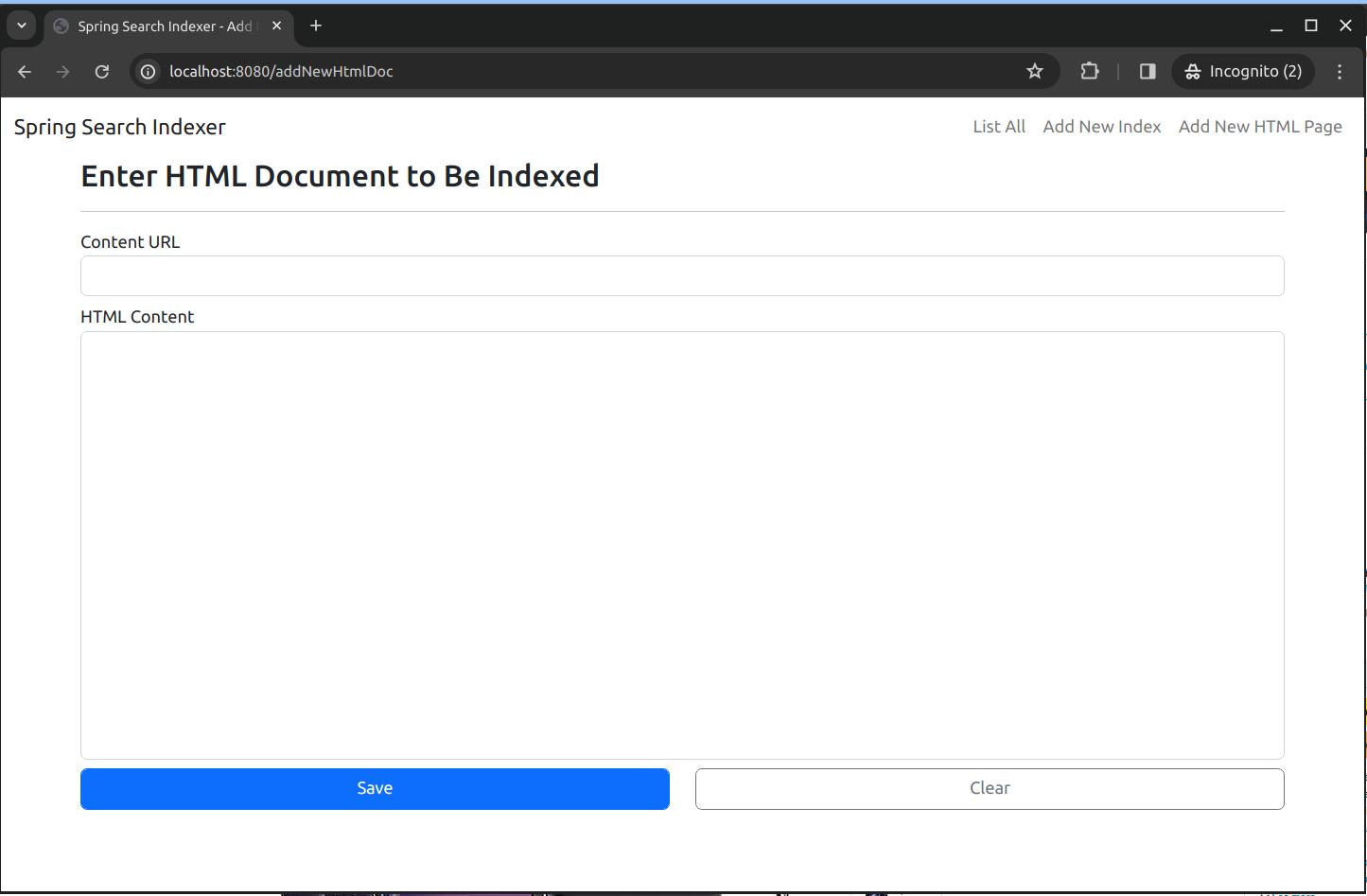Open a new browser tab
The height and width of the screenshot is (896, 1367).
coord(316,26)
